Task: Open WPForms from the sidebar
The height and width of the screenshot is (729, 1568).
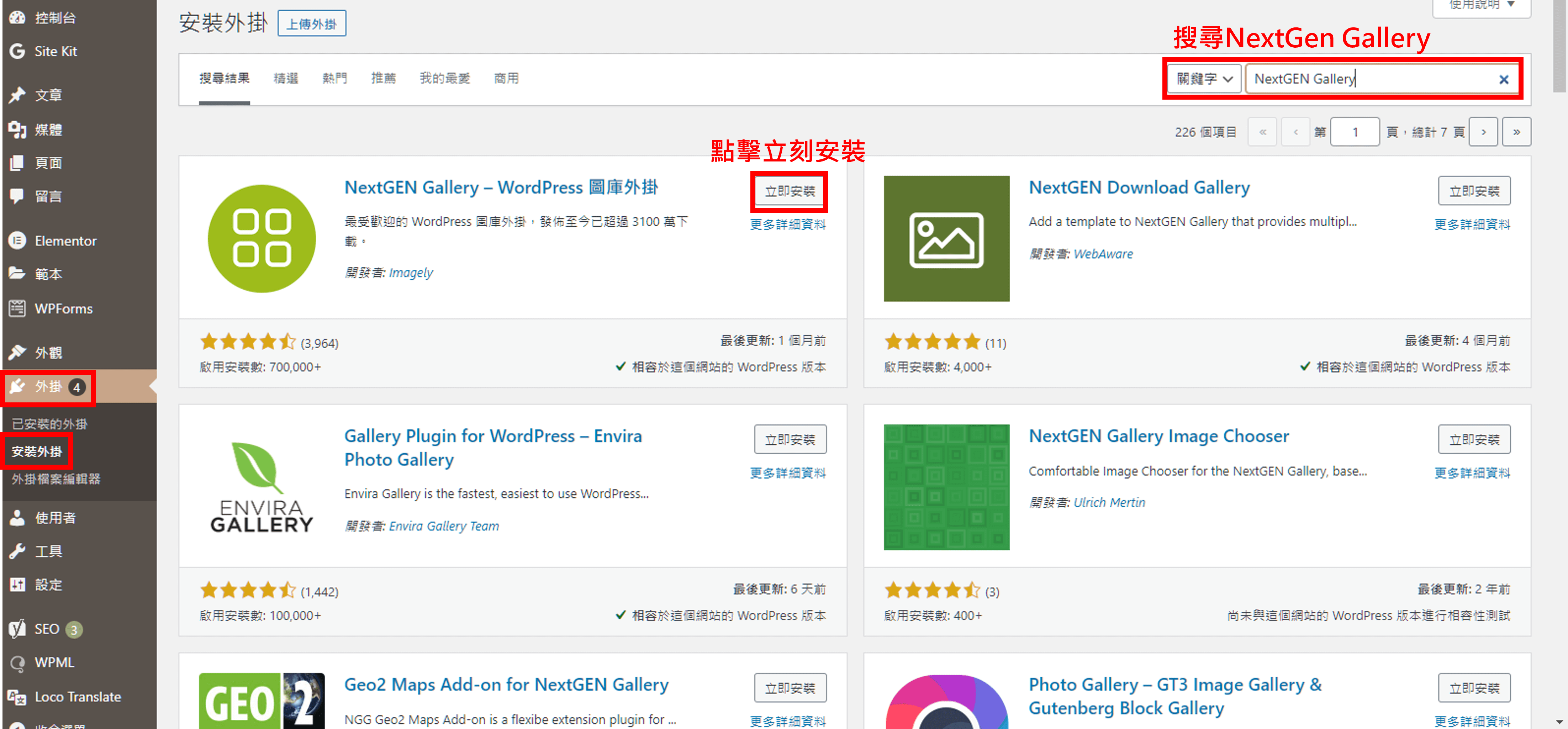Action: (x=63, y=308)
